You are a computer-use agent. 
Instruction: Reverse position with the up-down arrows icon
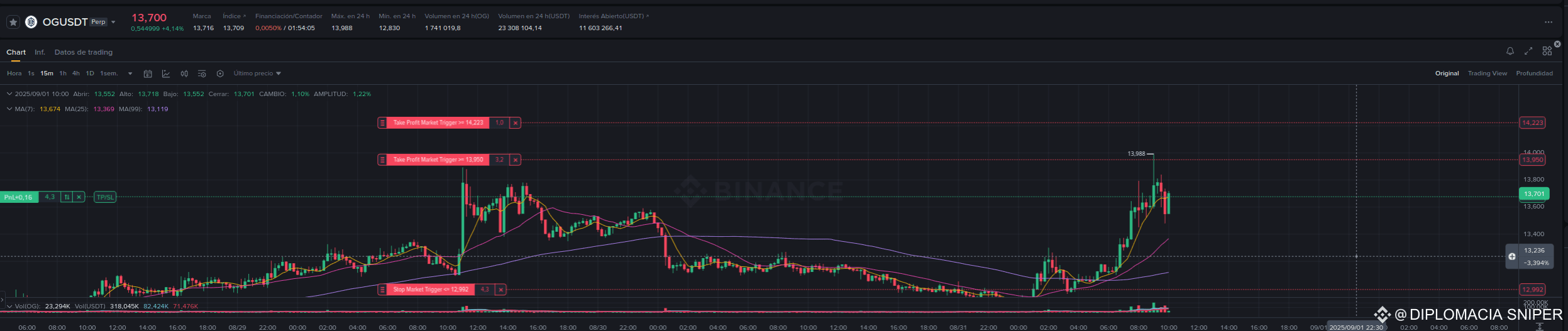click(67, 197)
